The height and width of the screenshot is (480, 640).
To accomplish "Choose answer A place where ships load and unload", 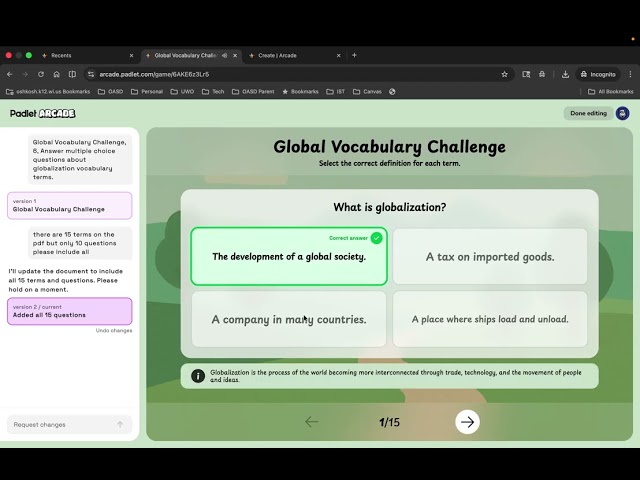I will pyautogui.click(x=490, y=319).
